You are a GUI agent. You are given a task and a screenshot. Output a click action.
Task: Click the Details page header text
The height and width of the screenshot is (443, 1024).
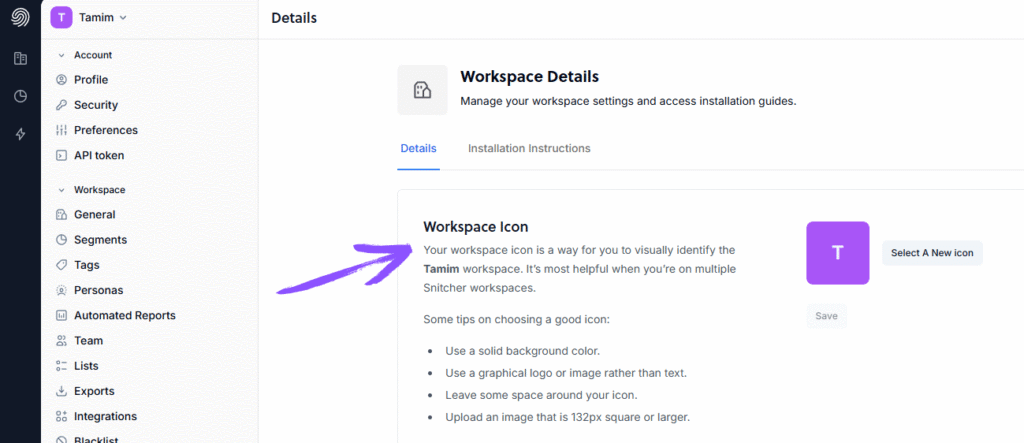point(294,18)
